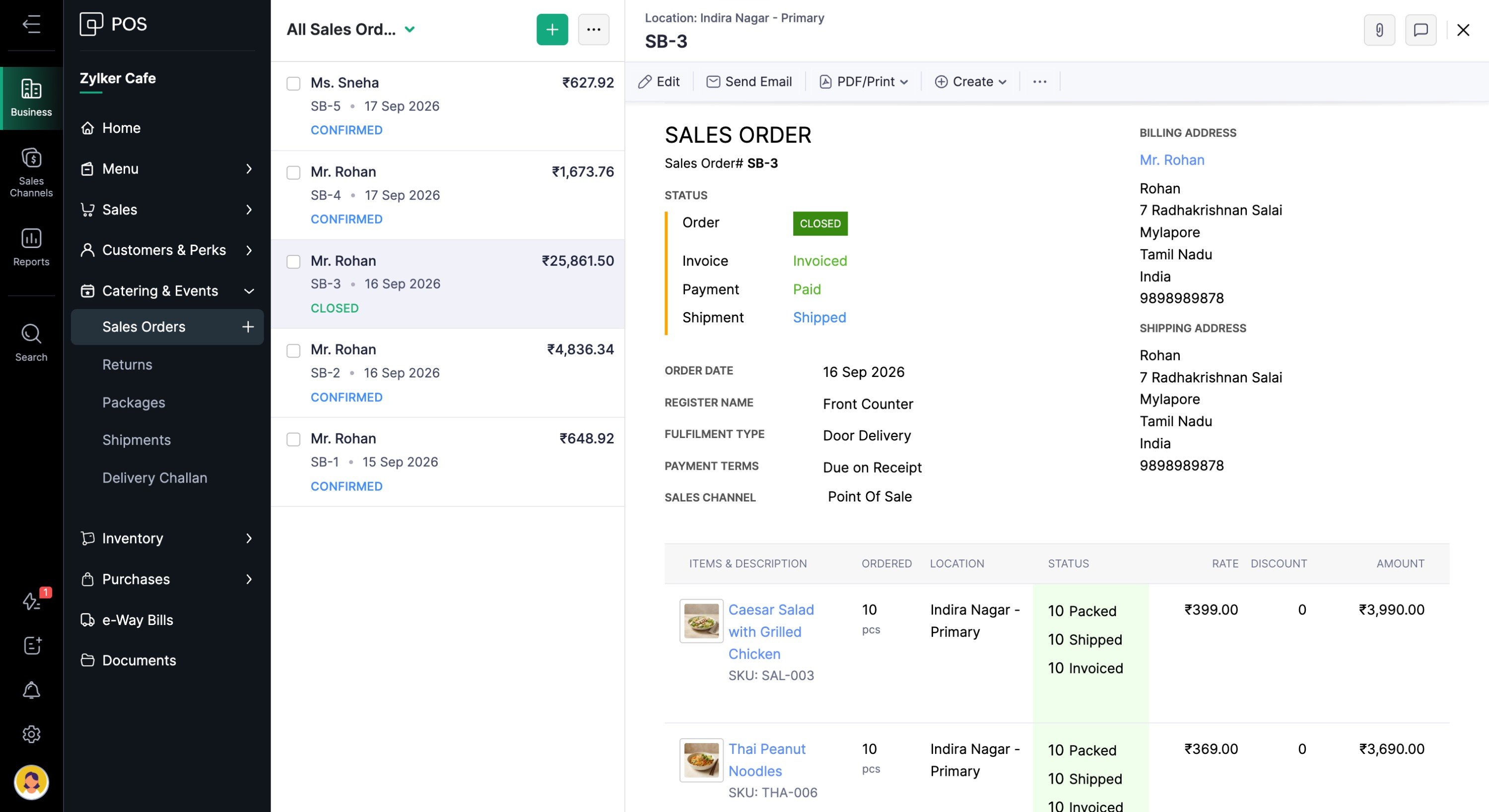Close the SB-3 order detail panel
The image size is (1489, 812).
[1463, 30]
